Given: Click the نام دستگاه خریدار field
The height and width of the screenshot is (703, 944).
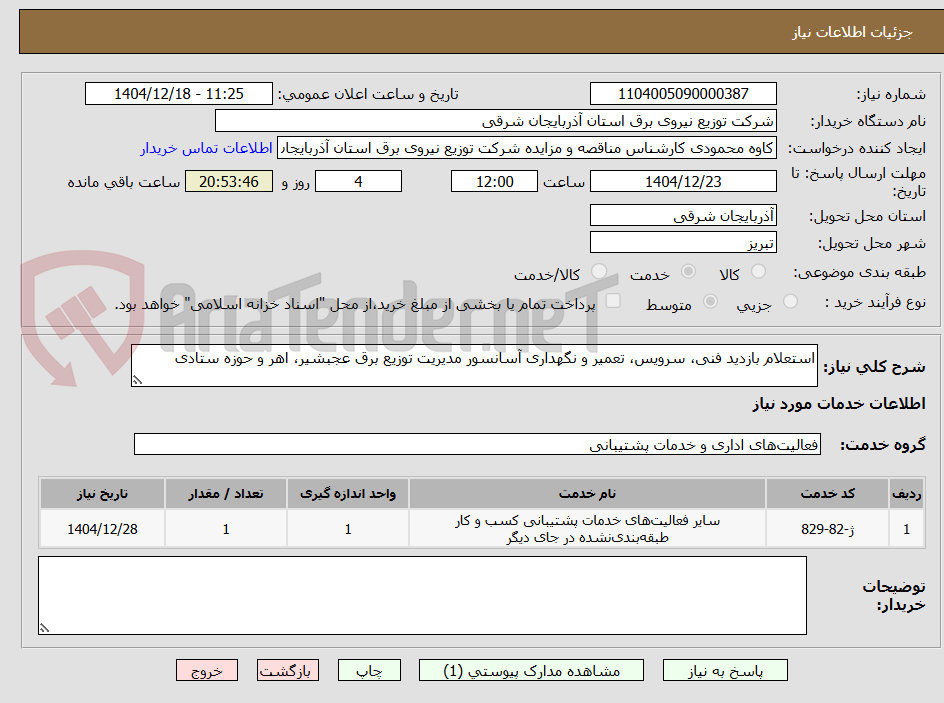Looking at the screenshot, I should click(495, 121).
